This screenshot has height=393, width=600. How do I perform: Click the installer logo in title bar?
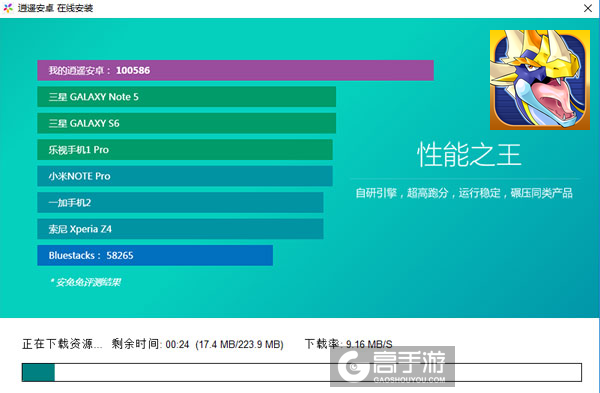click(x=8, y=8)
